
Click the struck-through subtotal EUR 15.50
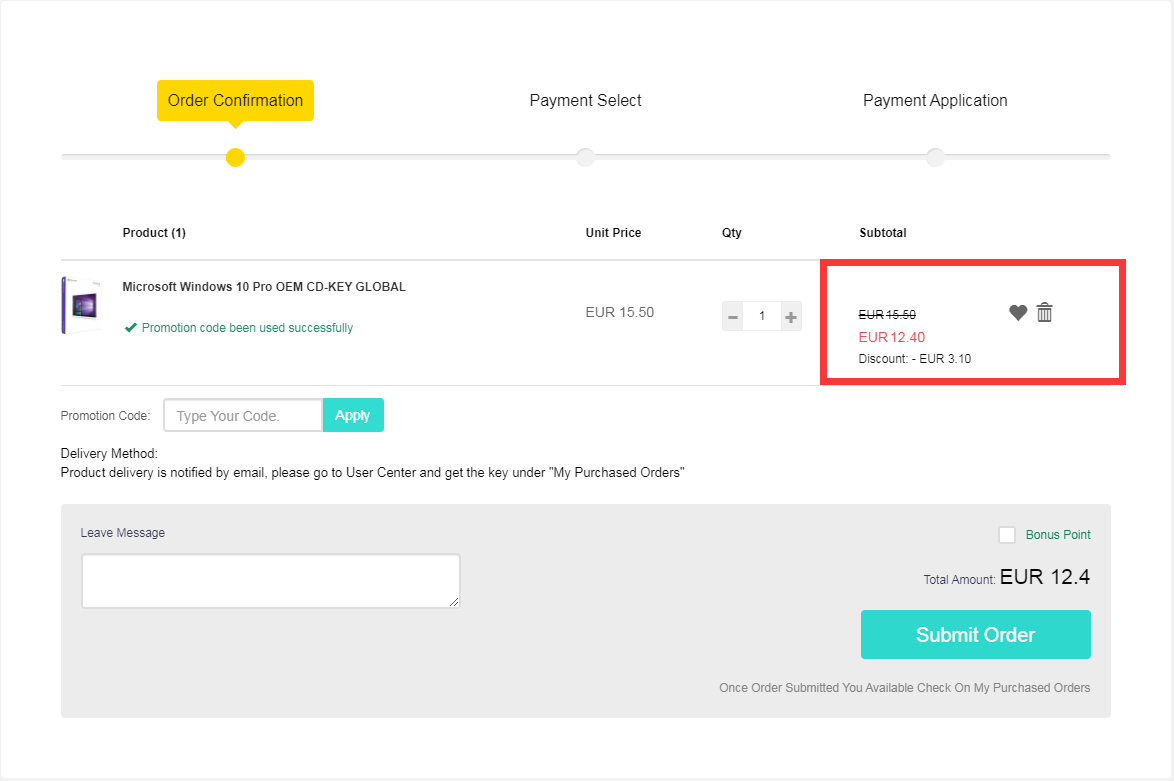pos(886,314)
